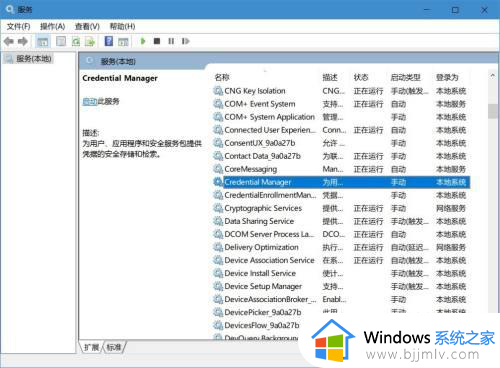Open the 查看(V) menu
This screenshot has width=500, height=368.
pos(87,26)
